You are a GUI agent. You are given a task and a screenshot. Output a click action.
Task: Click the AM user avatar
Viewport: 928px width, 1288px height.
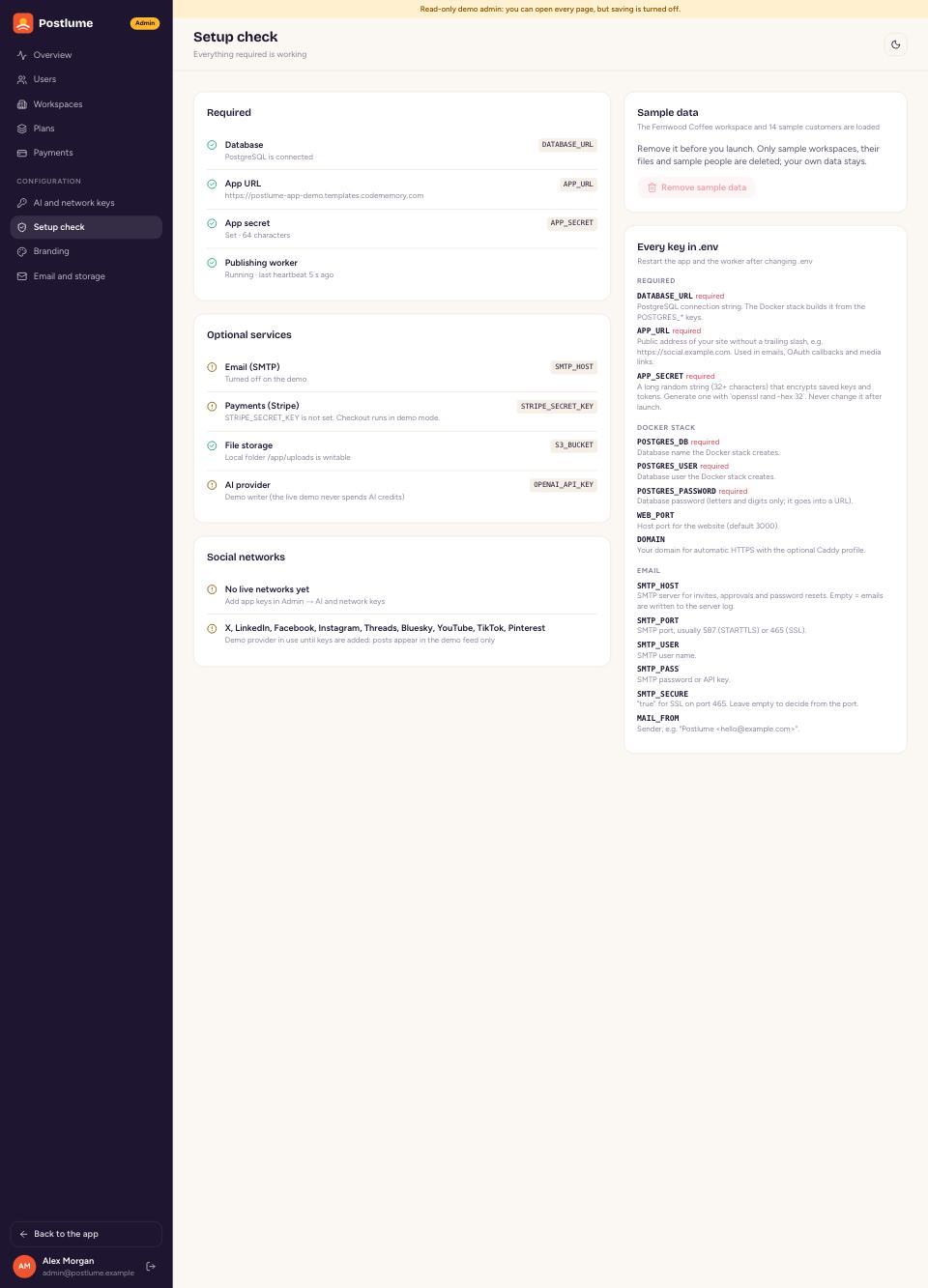(x=24, y=1266)
